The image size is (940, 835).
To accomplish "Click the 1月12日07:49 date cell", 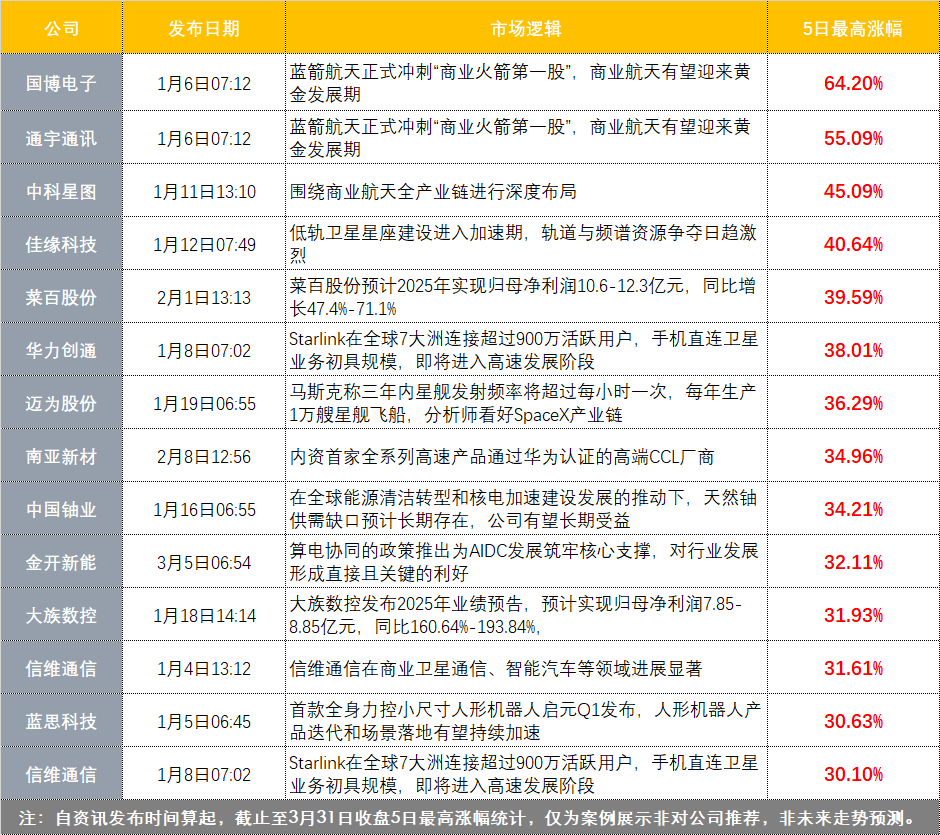I will click(204, 244).
